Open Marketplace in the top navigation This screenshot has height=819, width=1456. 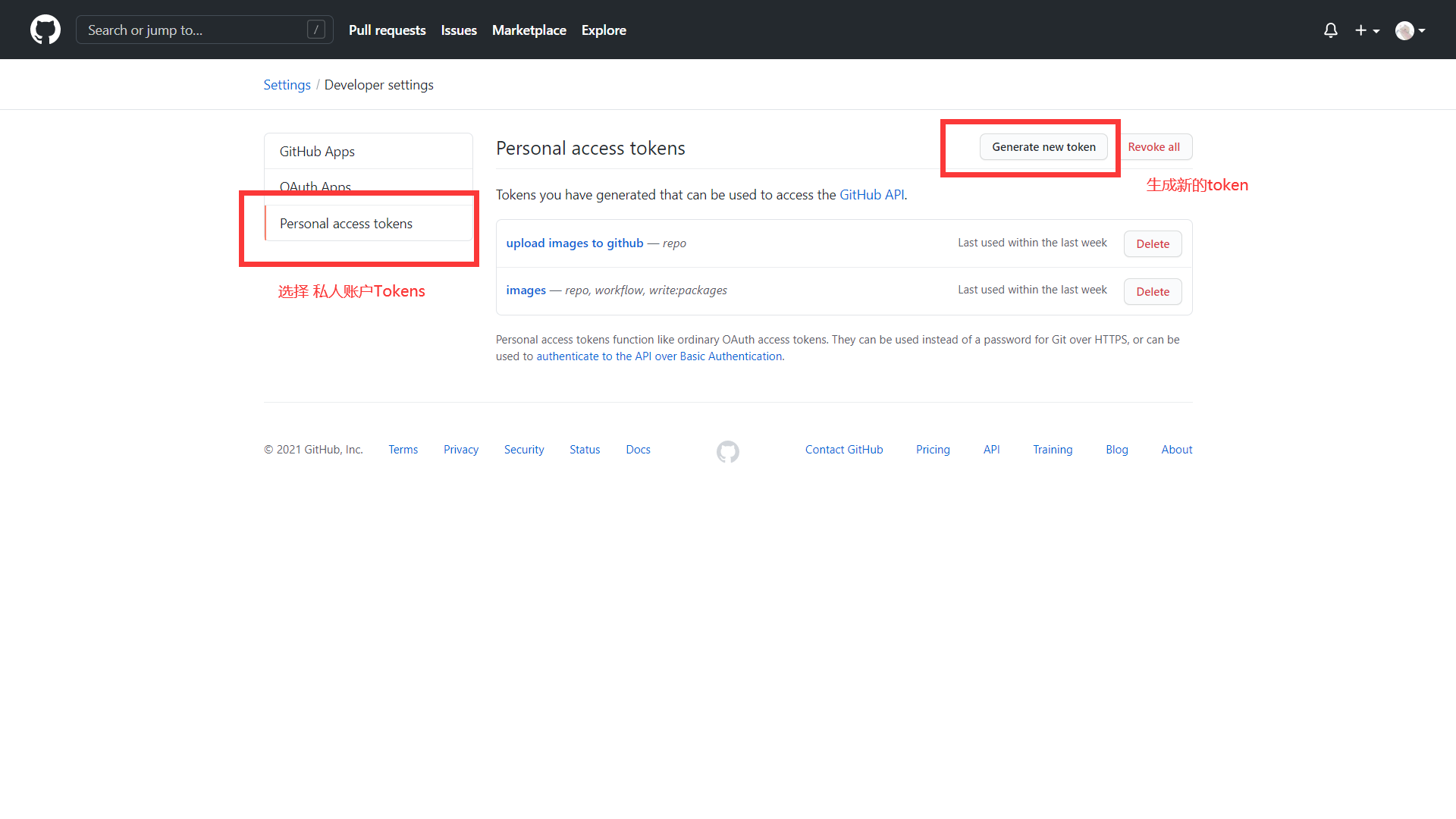coord(529,30)
